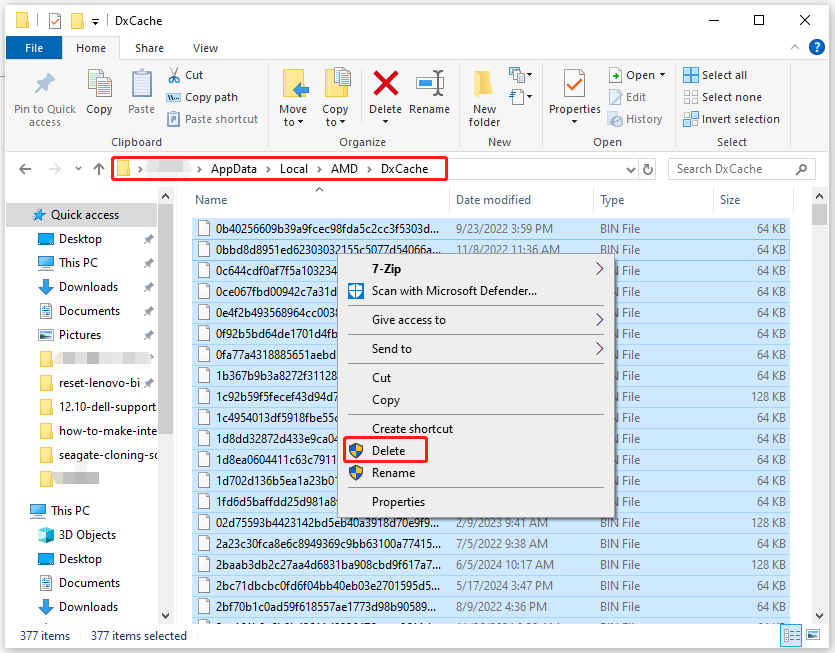Expand the Properties ribbon dropdown arrow
Viewport: 835px width, 653px height.
point(574,122)
